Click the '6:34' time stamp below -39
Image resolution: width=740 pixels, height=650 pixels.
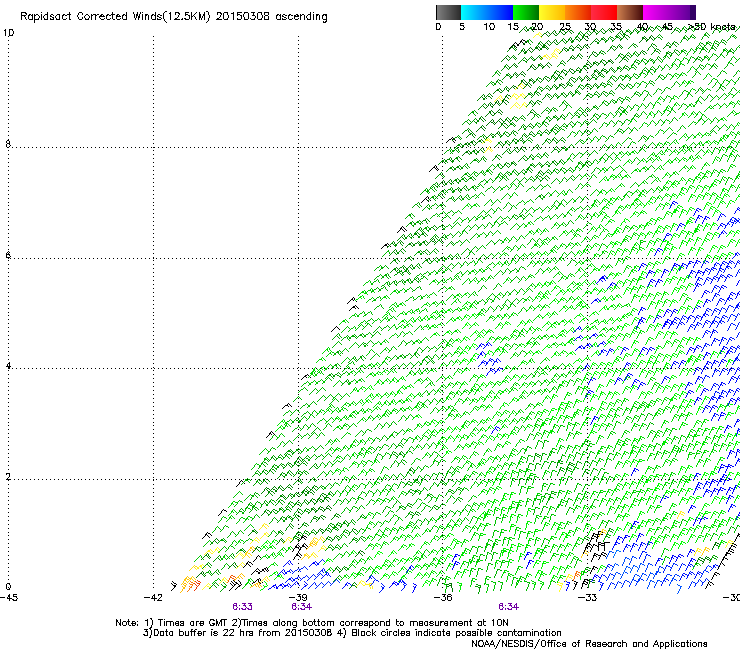[301, 607]
